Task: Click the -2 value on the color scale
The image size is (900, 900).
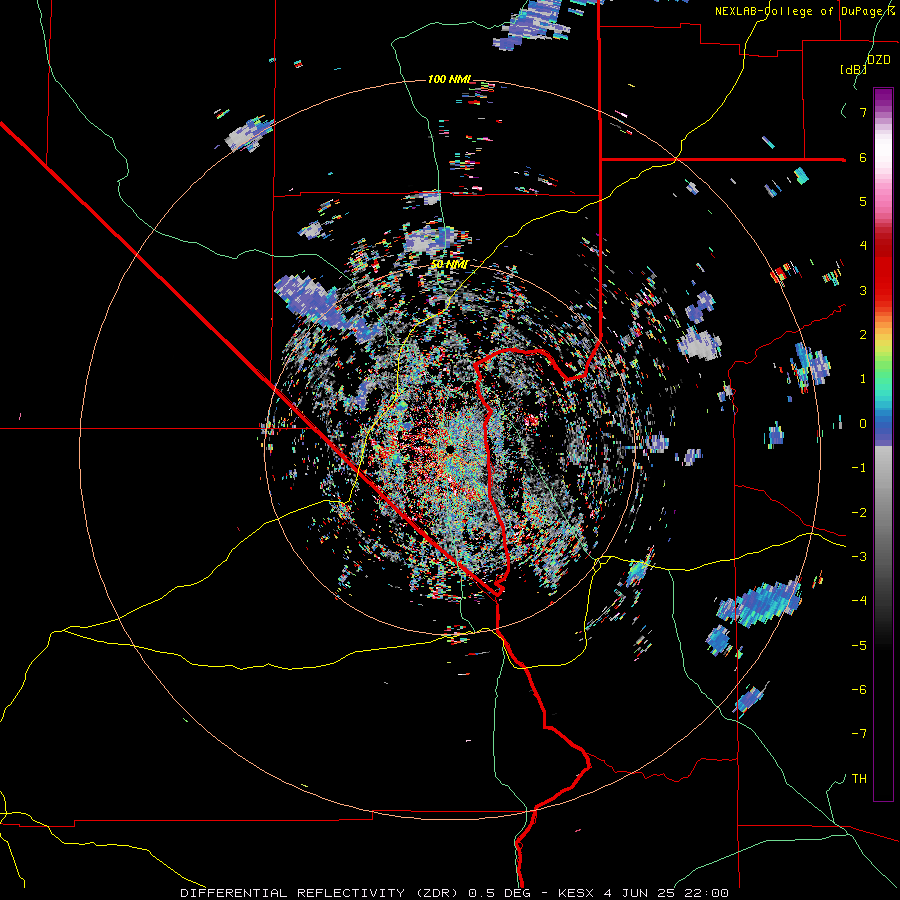Action: point(859,512)
